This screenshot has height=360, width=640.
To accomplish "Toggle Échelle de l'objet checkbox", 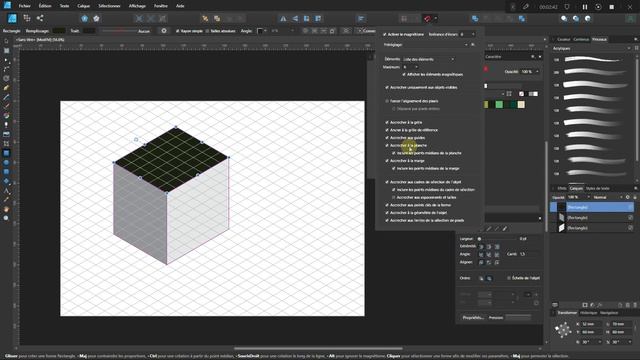I will 509,278.
